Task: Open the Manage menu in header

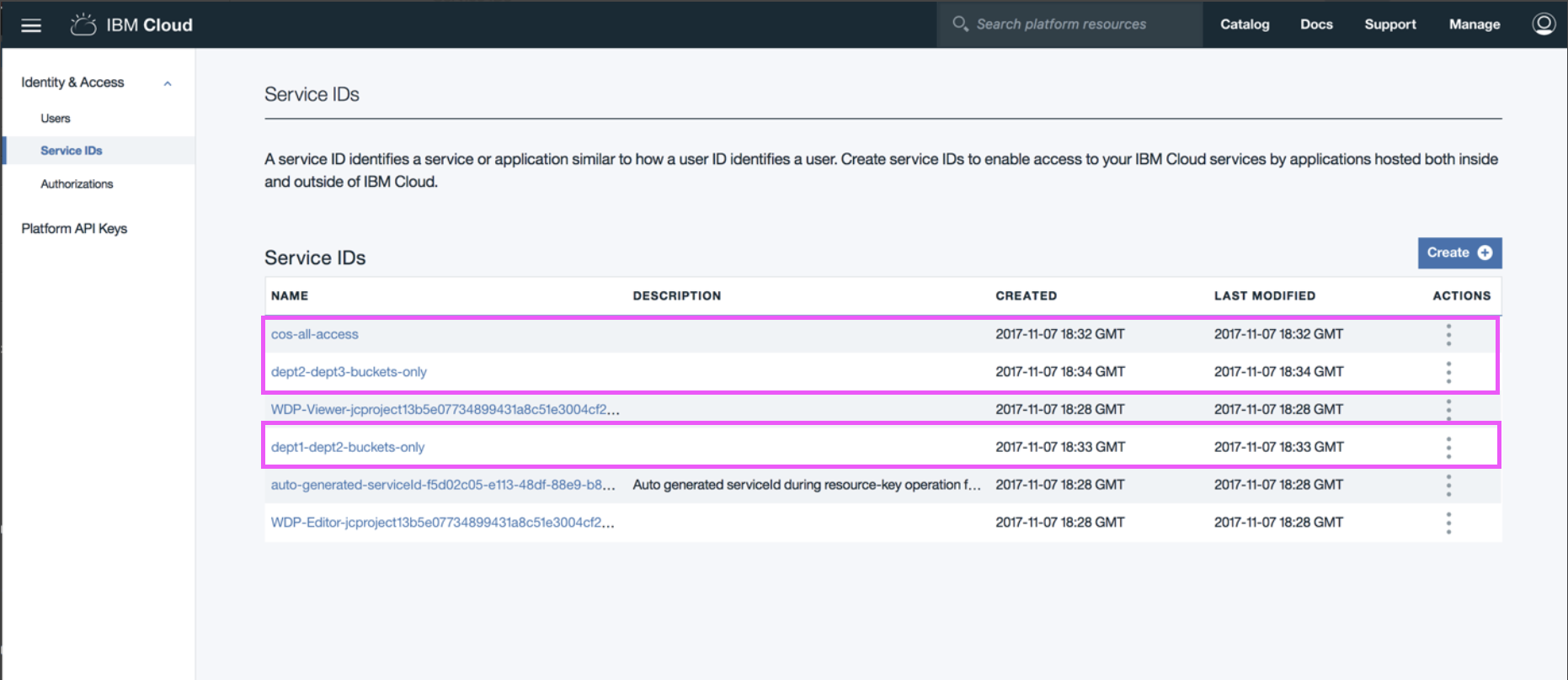Action: pyautogui.click(x=1474, y=24)
